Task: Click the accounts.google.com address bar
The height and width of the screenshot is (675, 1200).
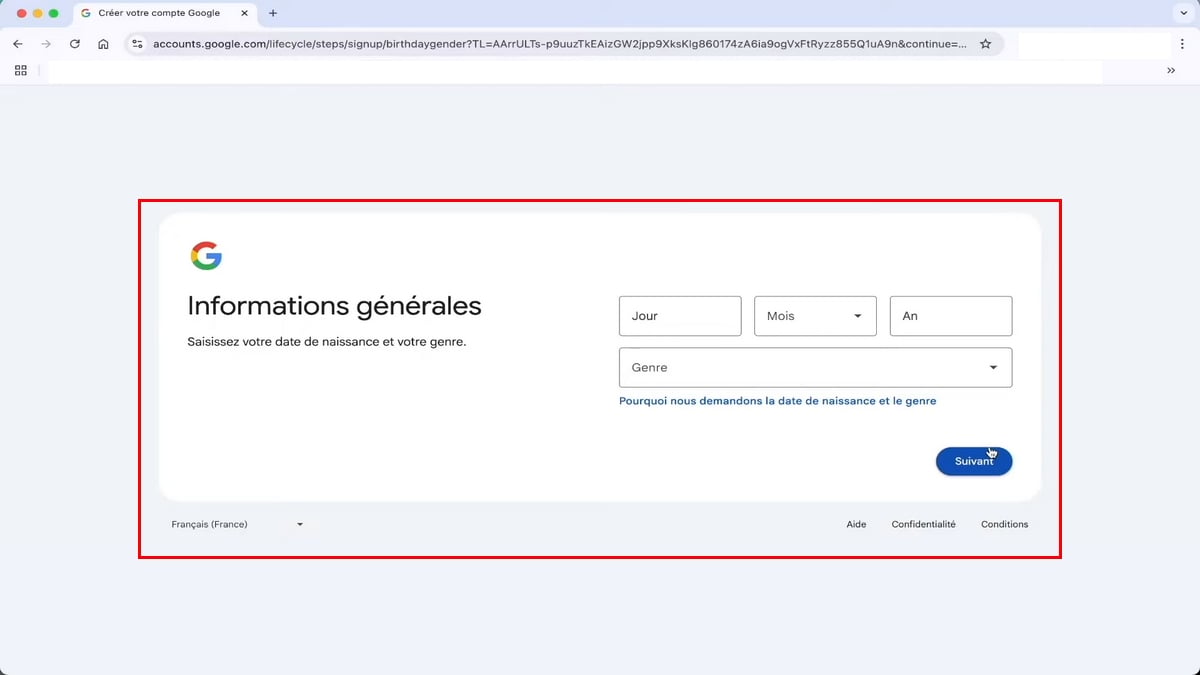Action: (x=560, y=44)
